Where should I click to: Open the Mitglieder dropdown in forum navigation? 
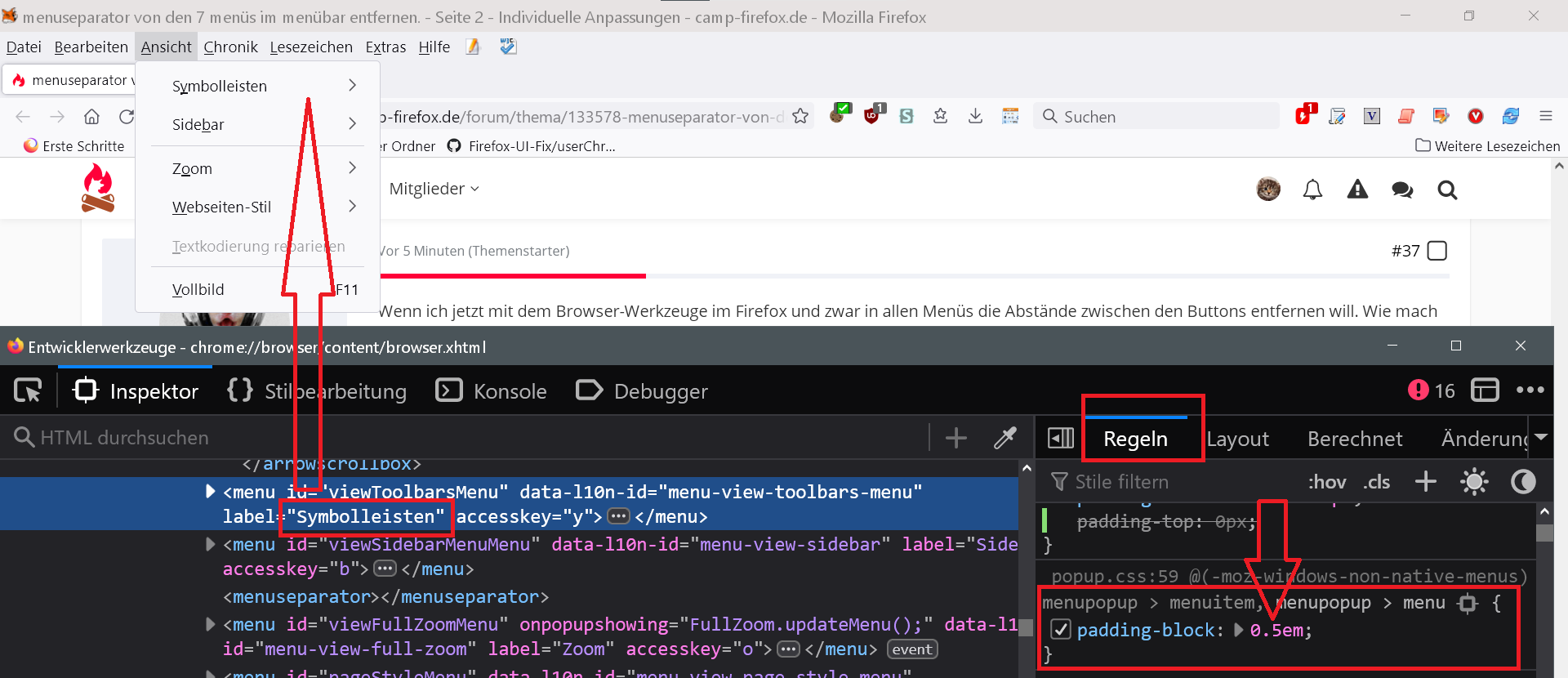point(434,189)
